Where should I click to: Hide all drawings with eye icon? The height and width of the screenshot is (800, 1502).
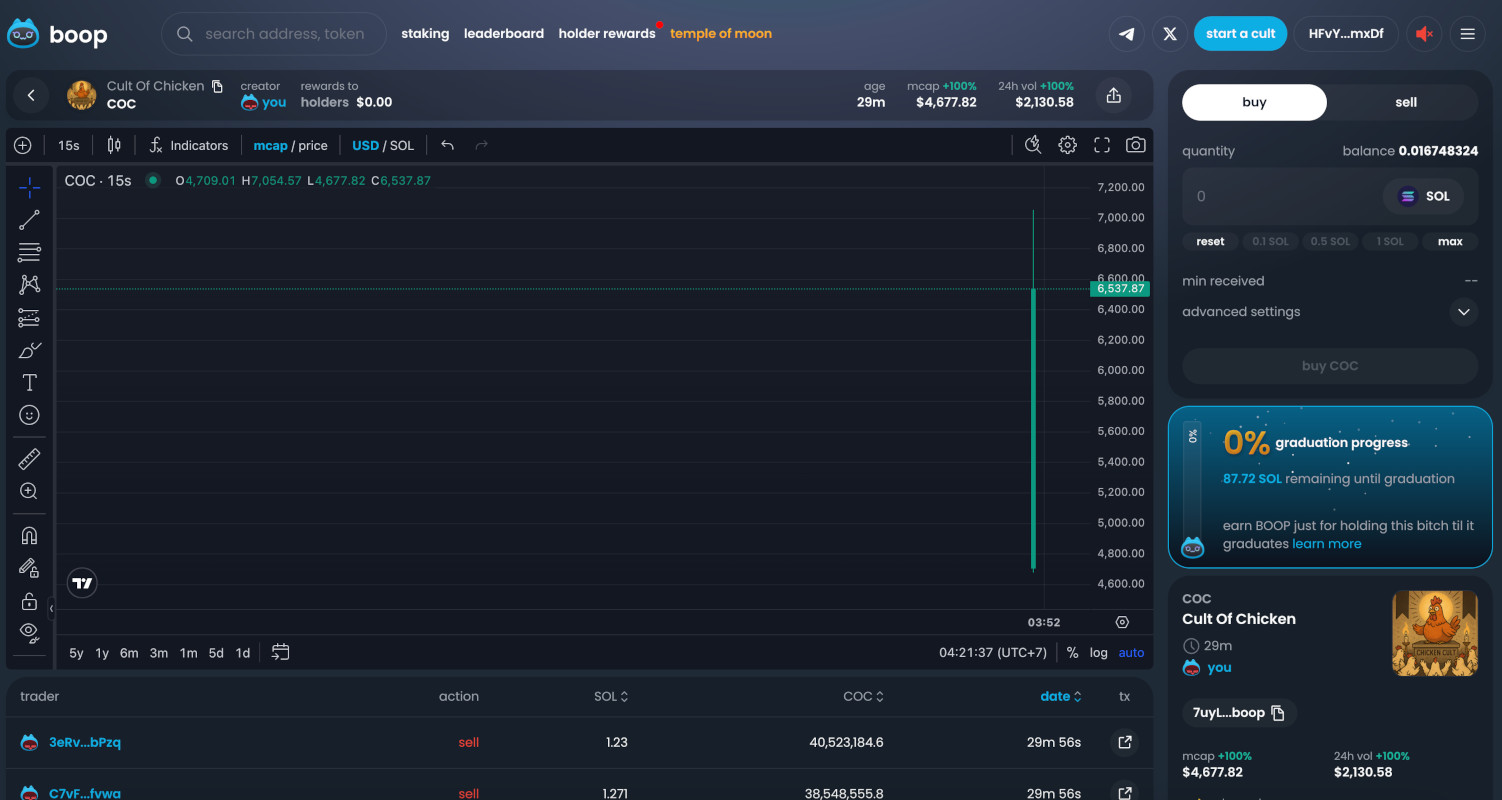pyautogui.click(x=29, y=631)
